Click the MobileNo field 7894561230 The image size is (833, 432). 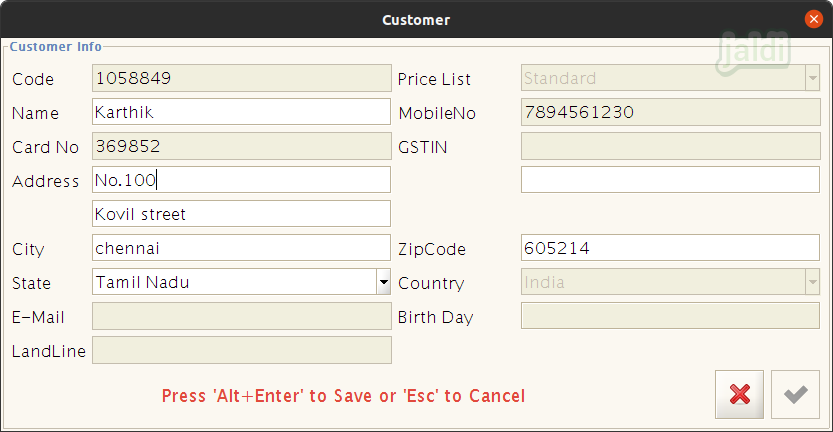pyautogui.click(x=670, y=112)
